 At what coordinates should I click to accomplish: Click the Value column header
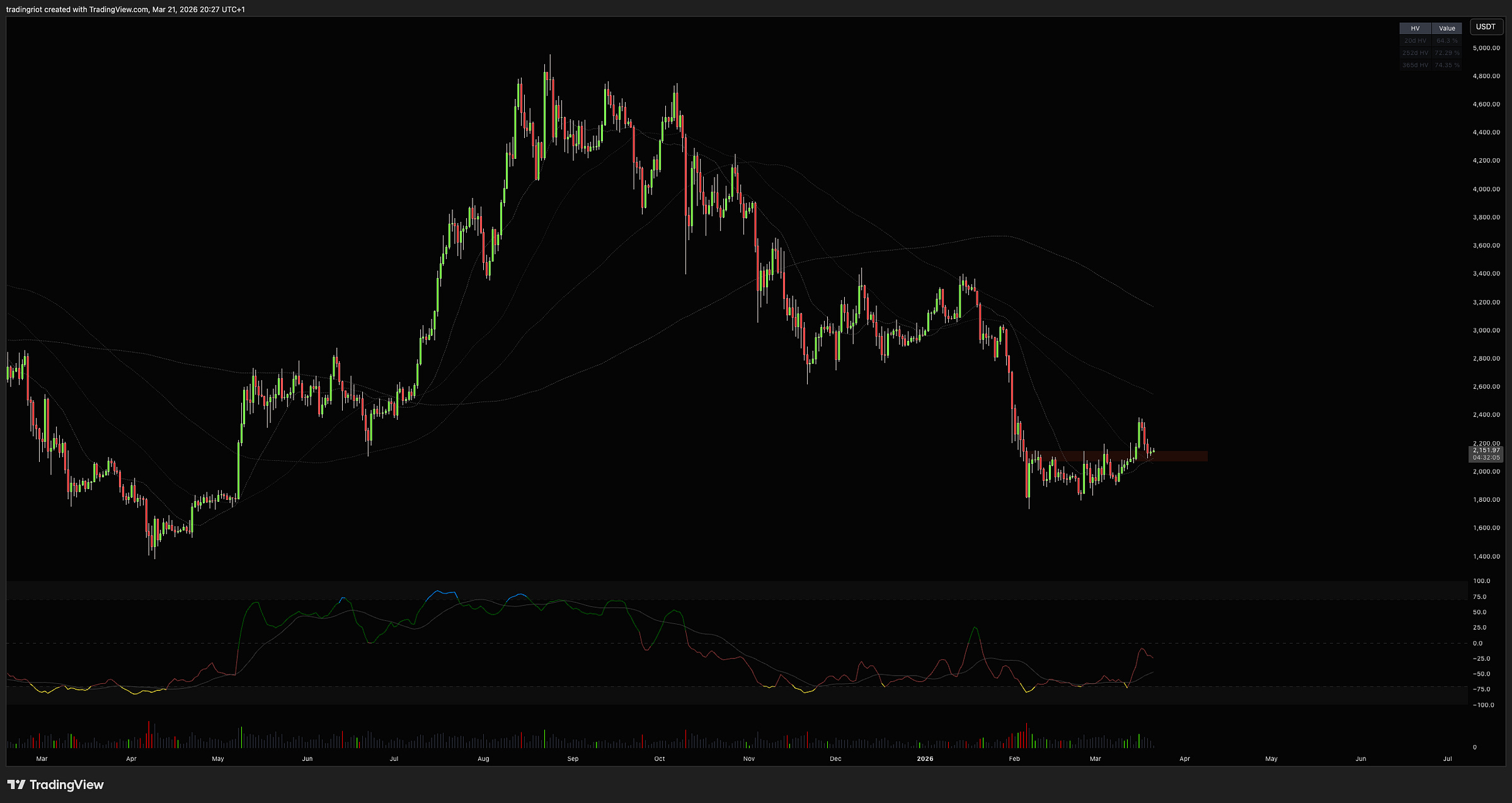pyautogui.click(x=1446, y=28)
